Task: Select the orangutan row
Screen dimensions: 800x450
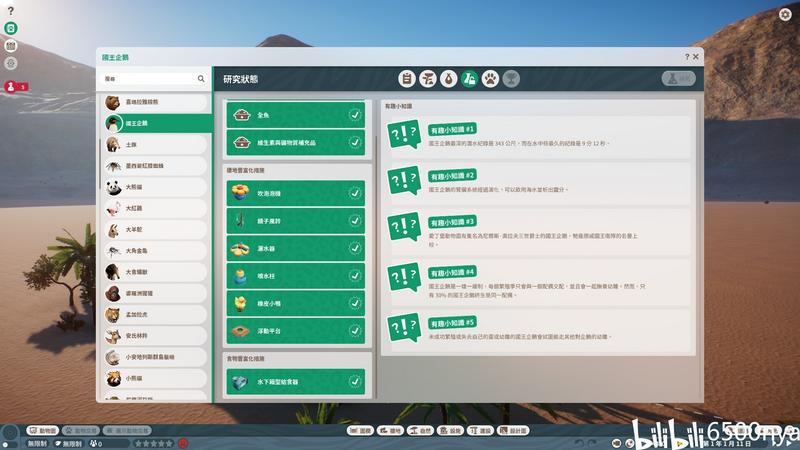Action: coord(156,293)
